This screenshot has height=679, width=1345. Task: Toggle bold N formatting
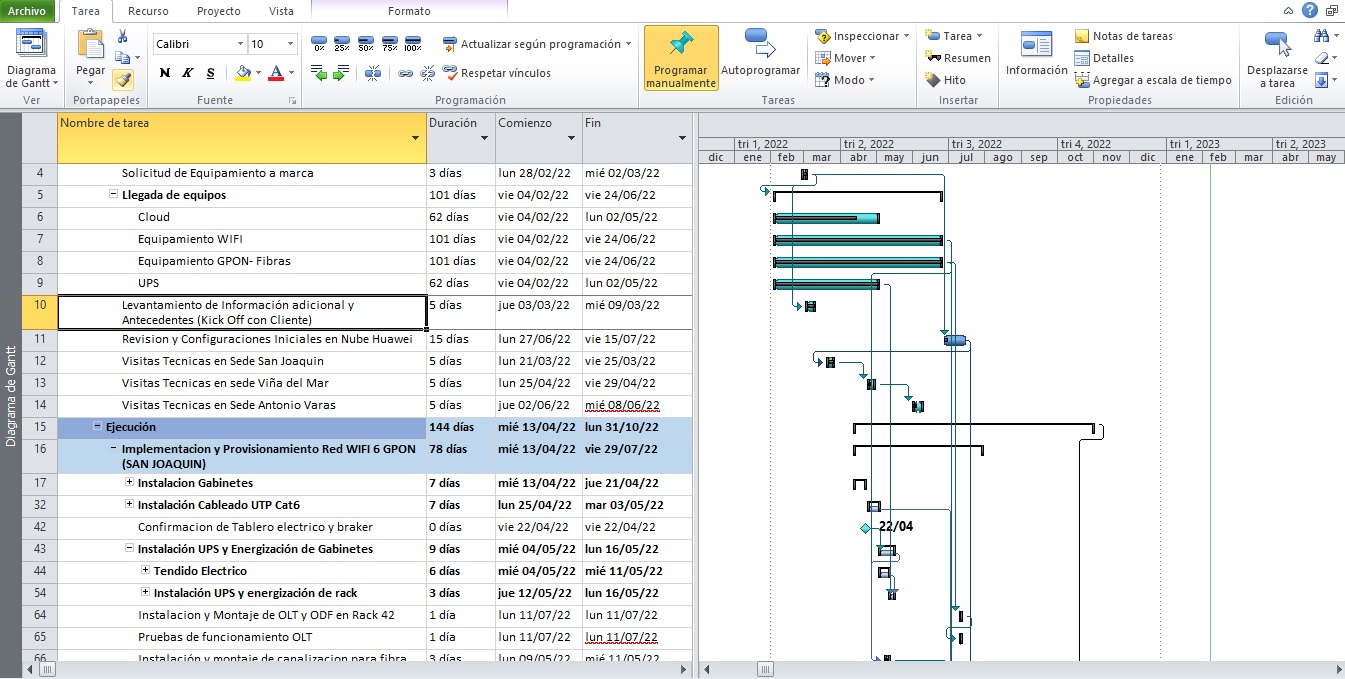pos(164,73)
